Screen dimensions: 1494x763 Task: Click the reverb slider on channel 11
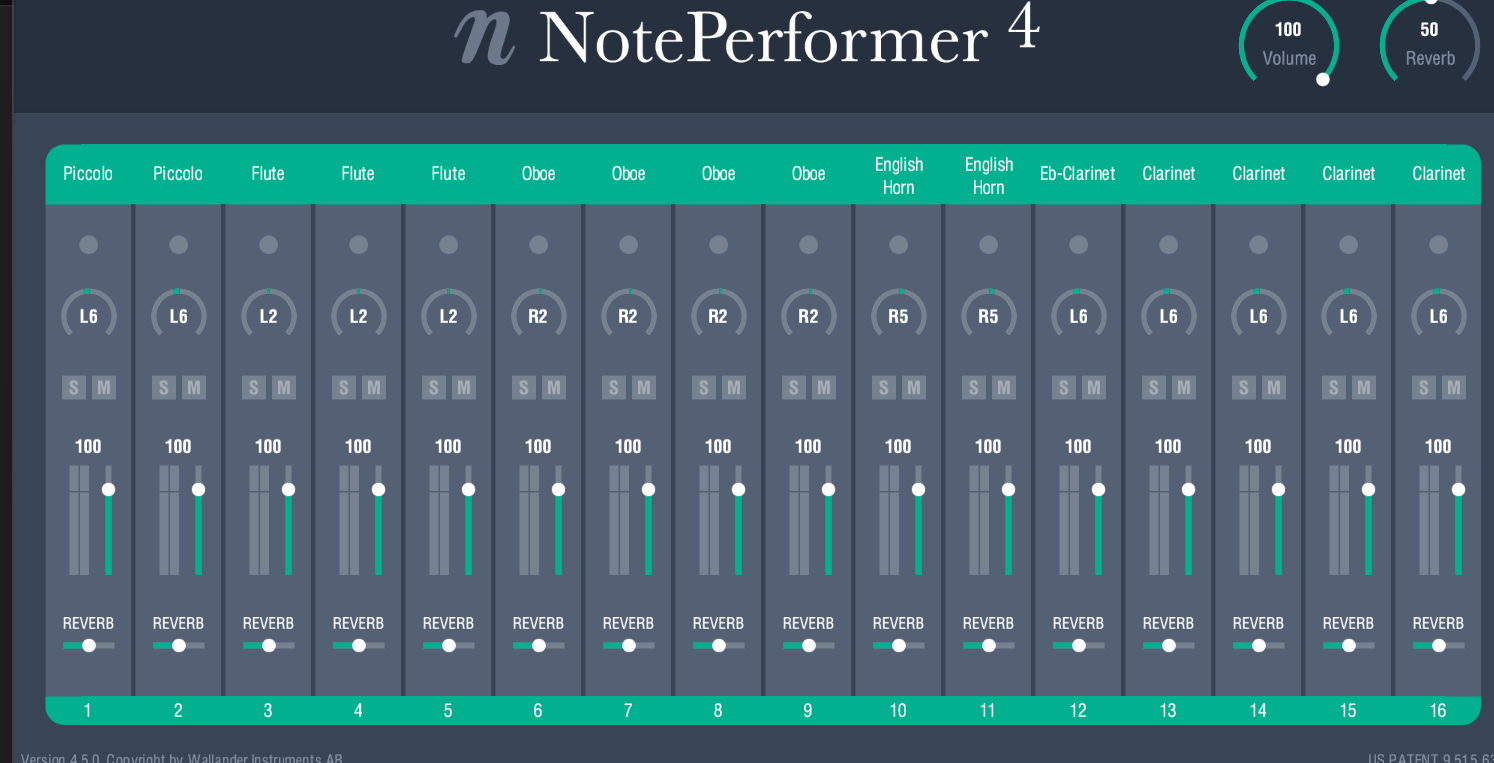pos(989,645)
